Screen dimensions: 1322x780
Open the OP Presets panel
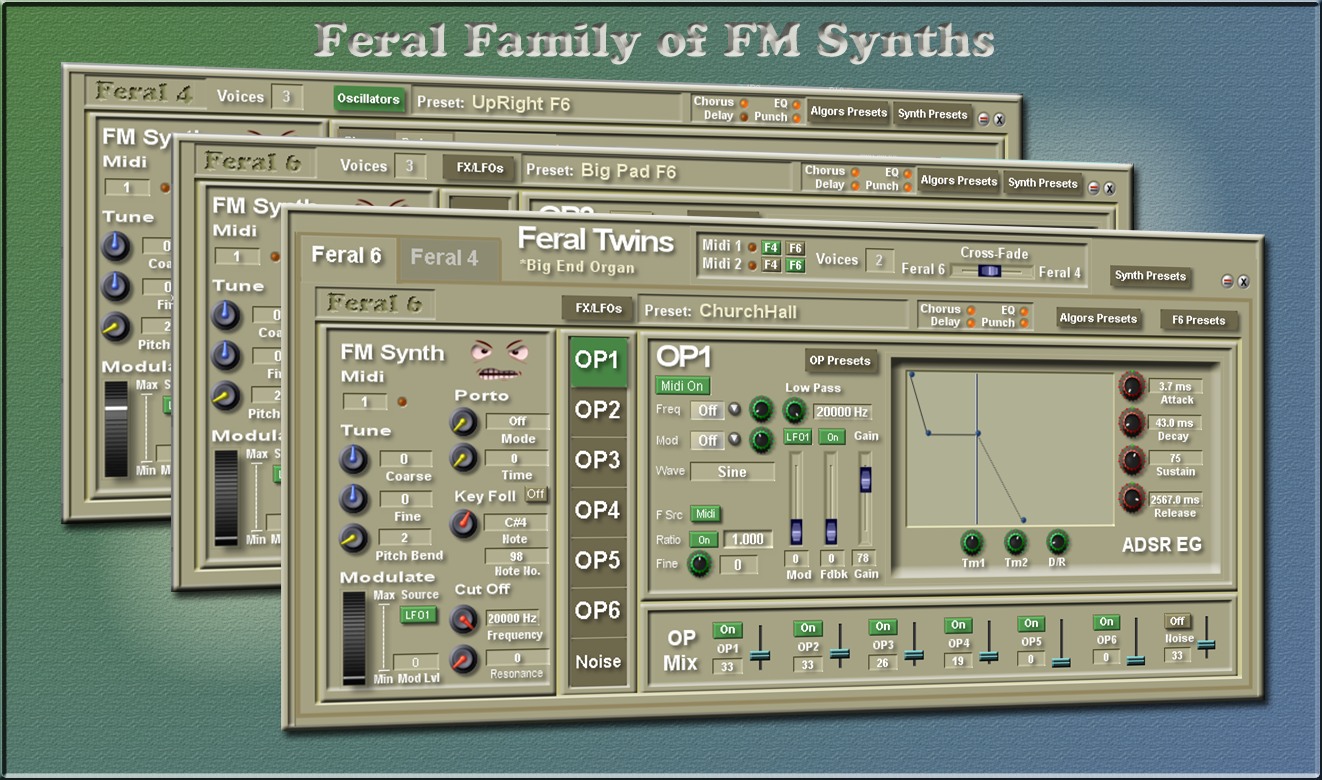pyautogui.click(x=839, y=361)
